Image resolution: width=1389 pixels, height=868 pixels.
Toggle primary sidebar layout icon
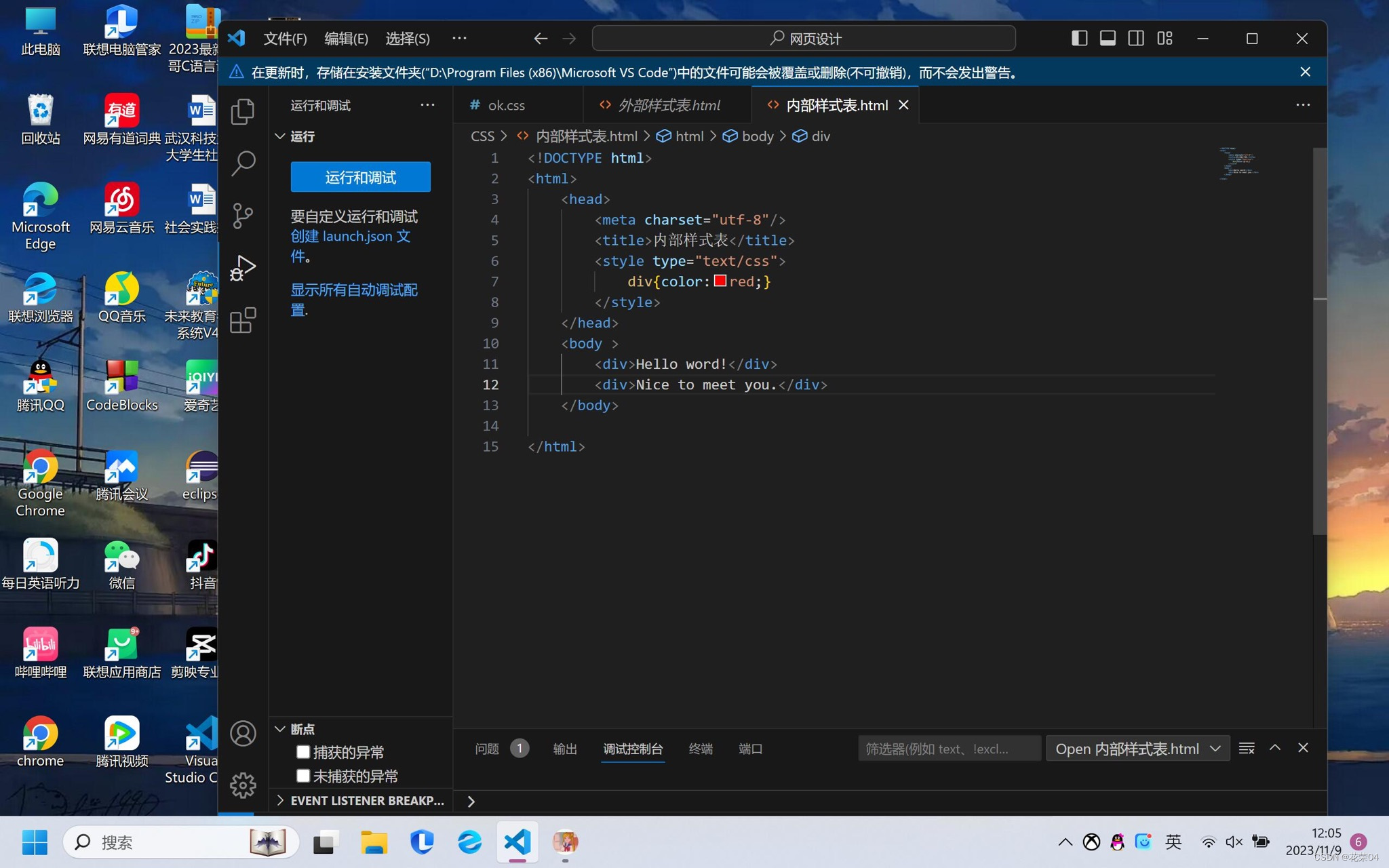[1079, 39]
